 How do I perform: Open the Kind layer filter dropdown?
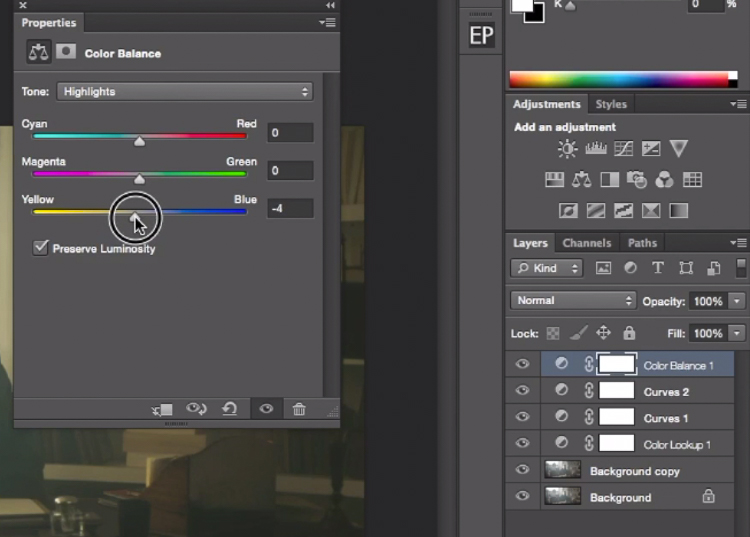point(547,268)
